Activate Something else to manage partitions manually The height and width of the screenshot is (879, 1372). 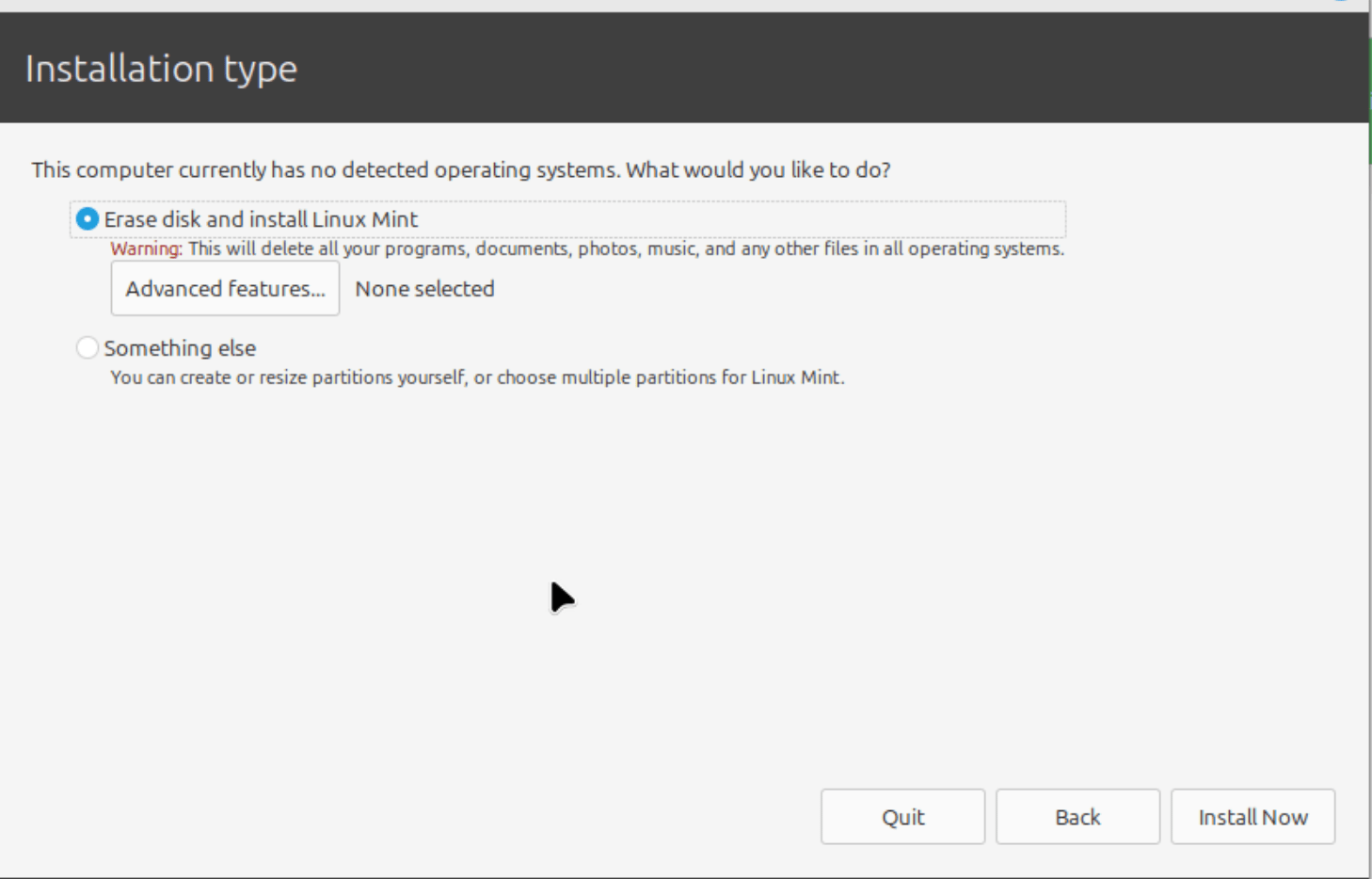[88, 346]
